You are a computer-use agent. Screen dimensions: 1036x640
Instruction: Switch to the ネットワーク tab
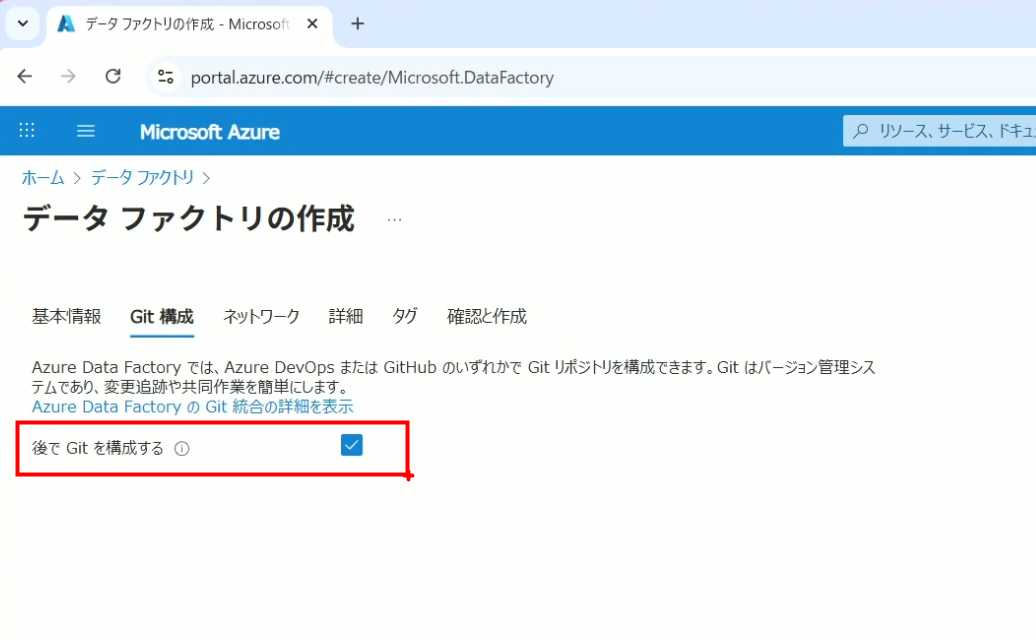[261, 317]
